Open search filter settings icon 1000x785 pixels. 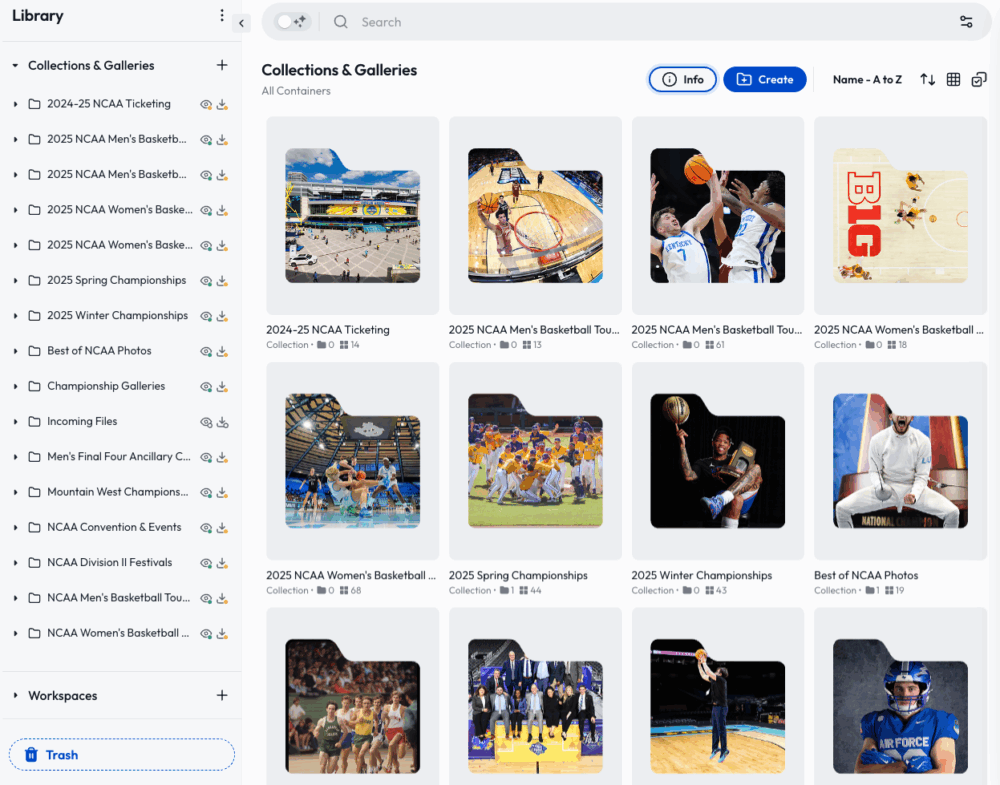966,22
